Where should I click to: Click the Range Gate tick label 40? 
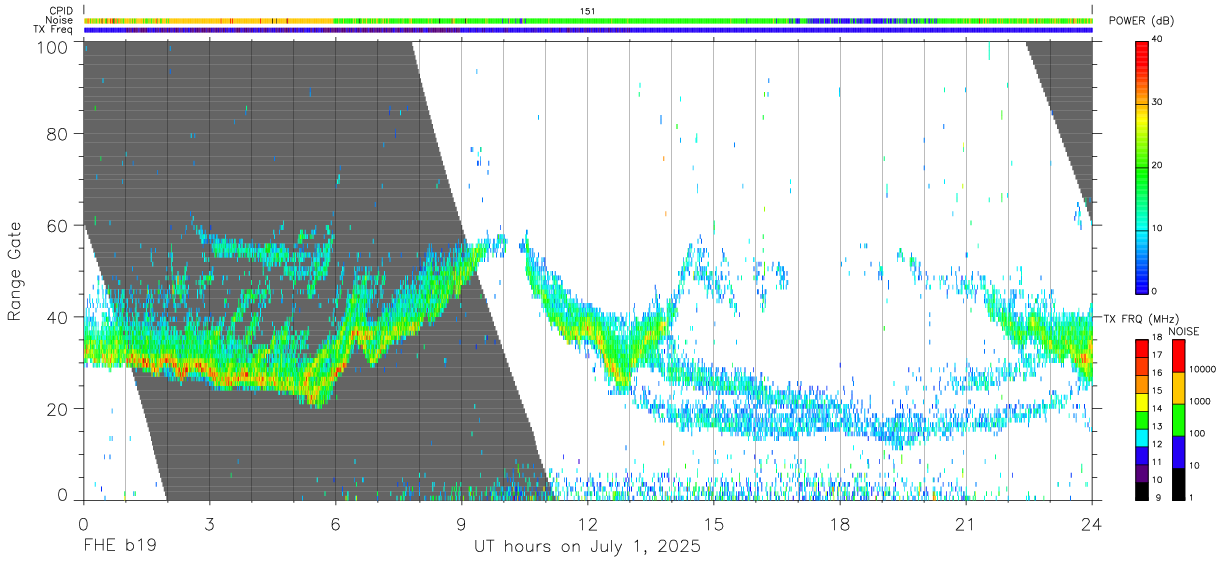[59, 317]
